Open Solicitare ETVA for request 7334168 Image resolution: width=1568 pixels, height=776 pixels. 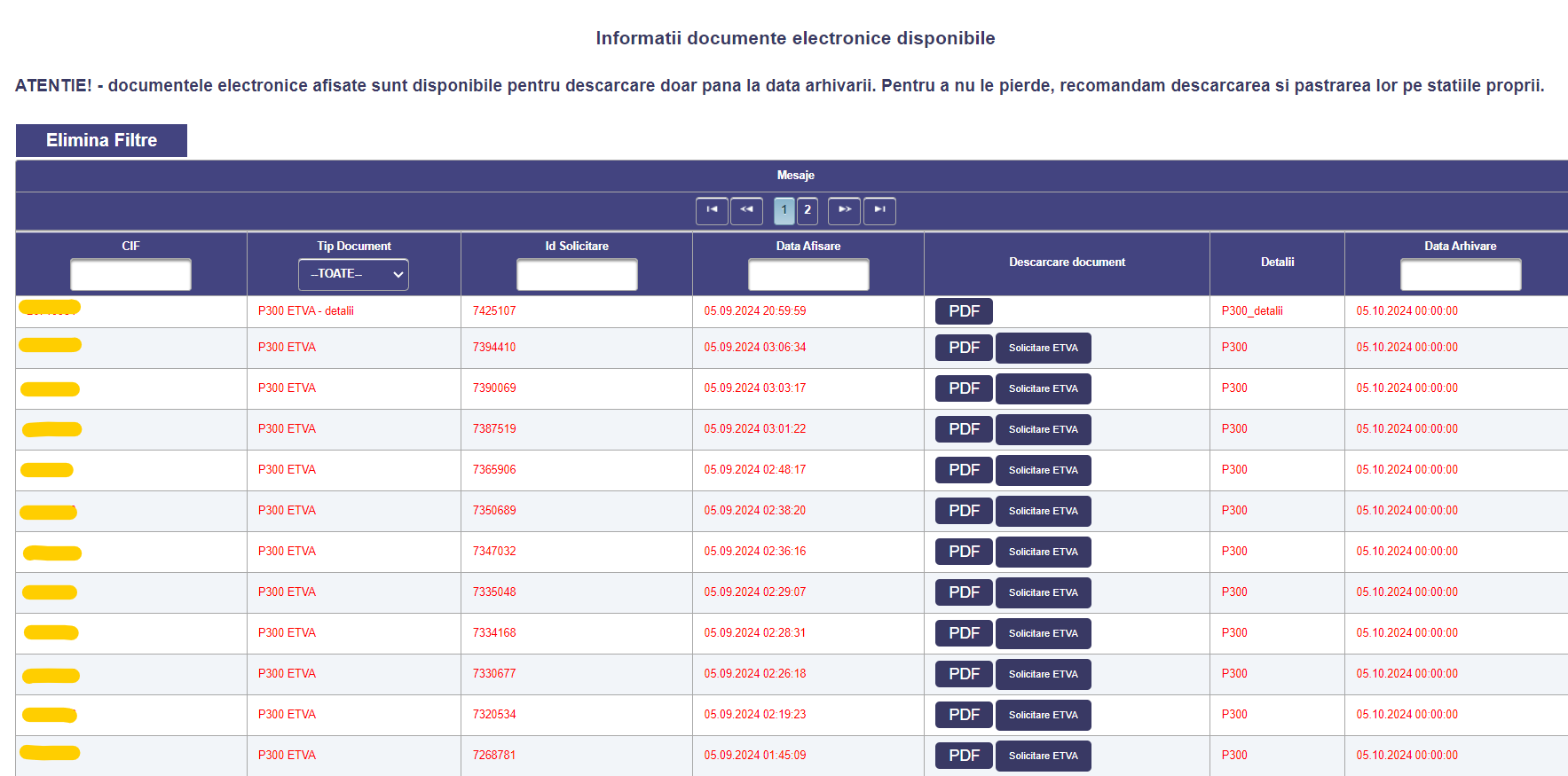pos(1044,633)
